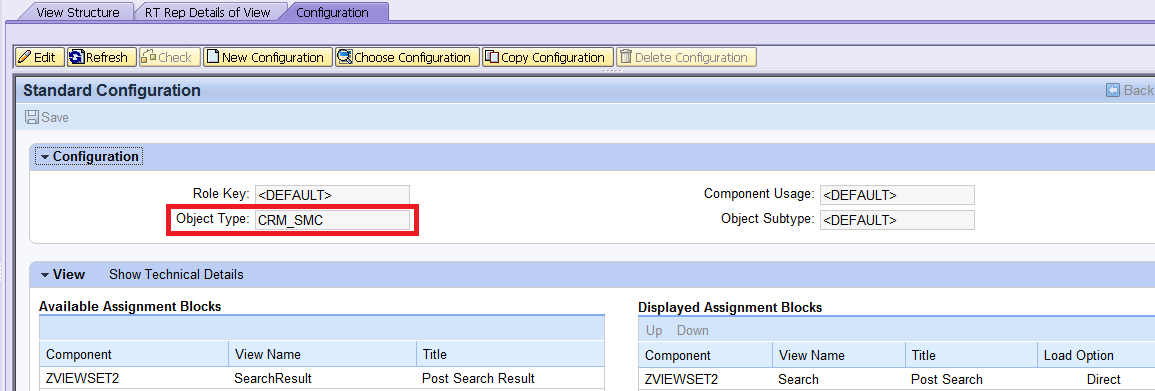Move block Down in Displayed Assignment Blocks
This screenshot has height=391, width=1155.
[x=692, y=331]
